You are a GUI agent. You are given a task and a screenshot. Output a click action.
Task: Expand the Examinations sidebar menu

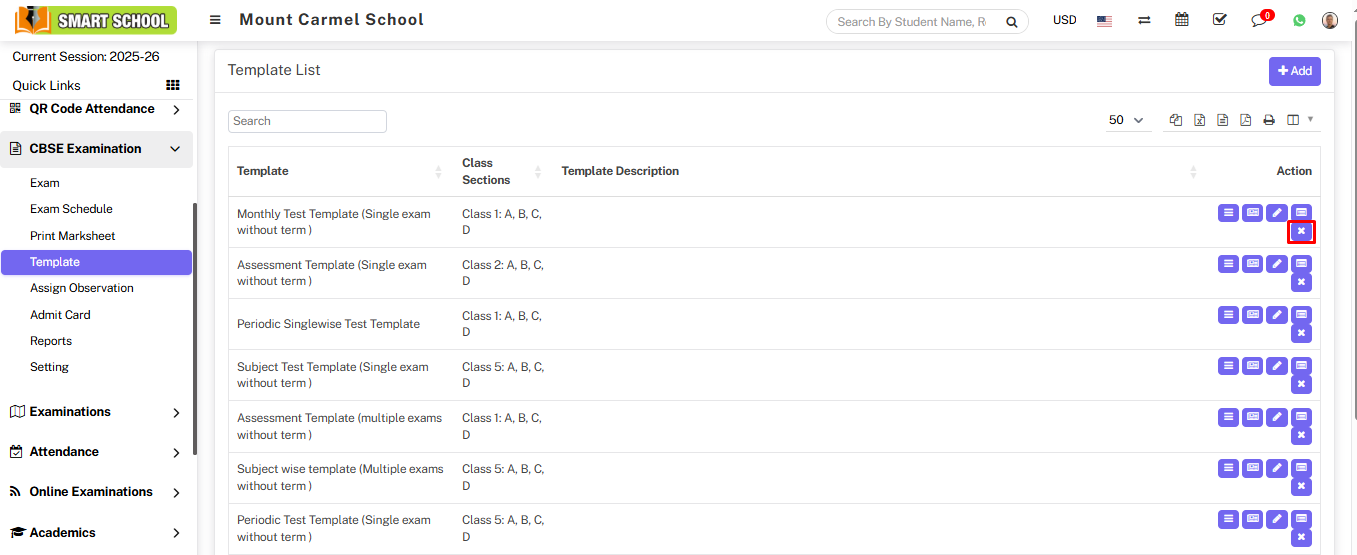point(96,412)
